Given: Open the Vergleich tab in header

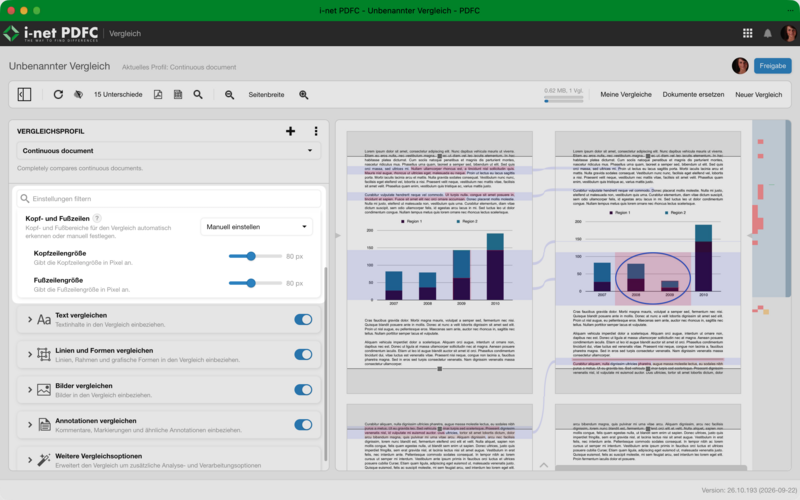Looking at the screenshot, I should (125, 33).
